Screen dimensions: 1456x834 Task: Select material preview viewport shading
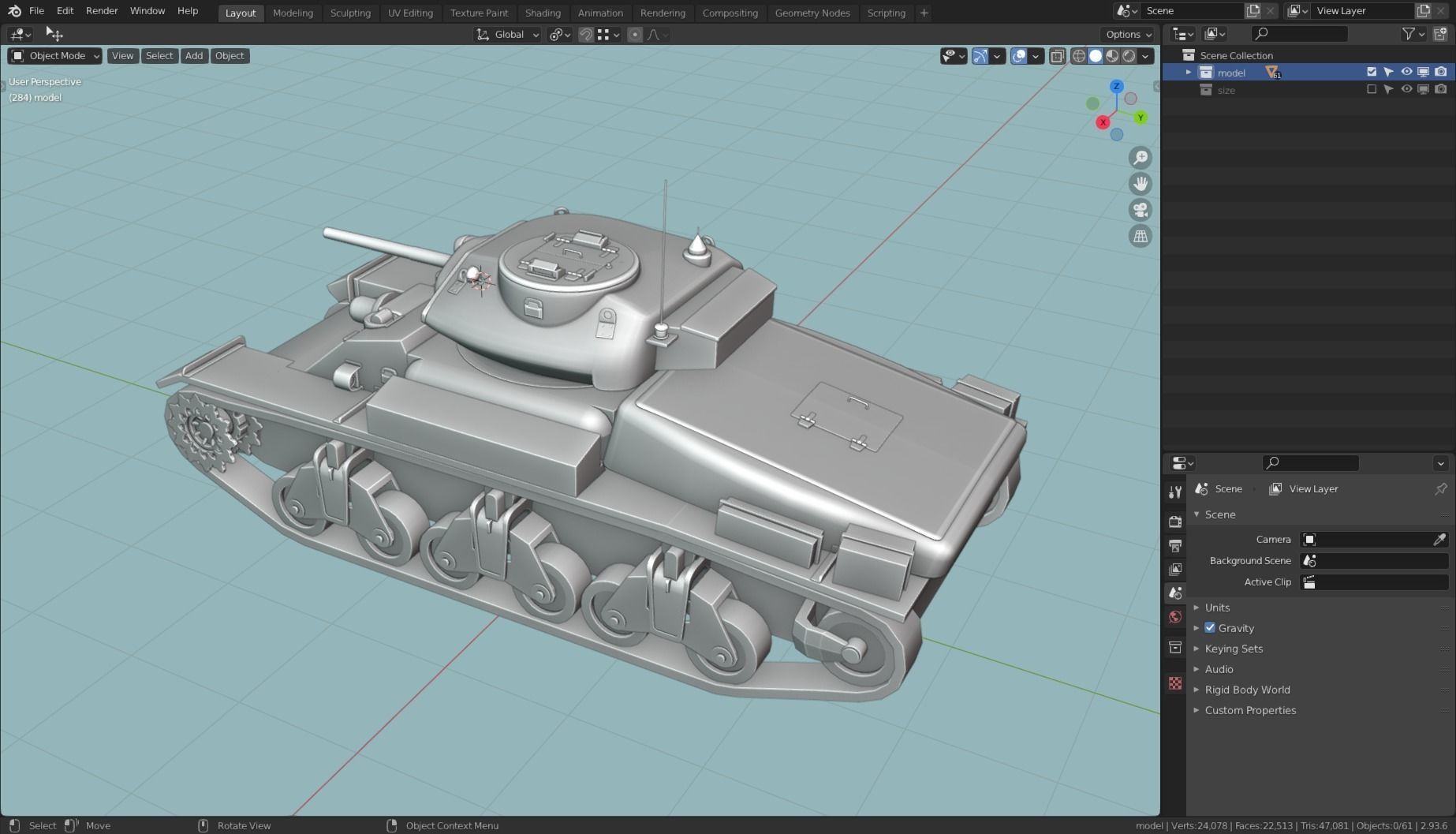1112,56
